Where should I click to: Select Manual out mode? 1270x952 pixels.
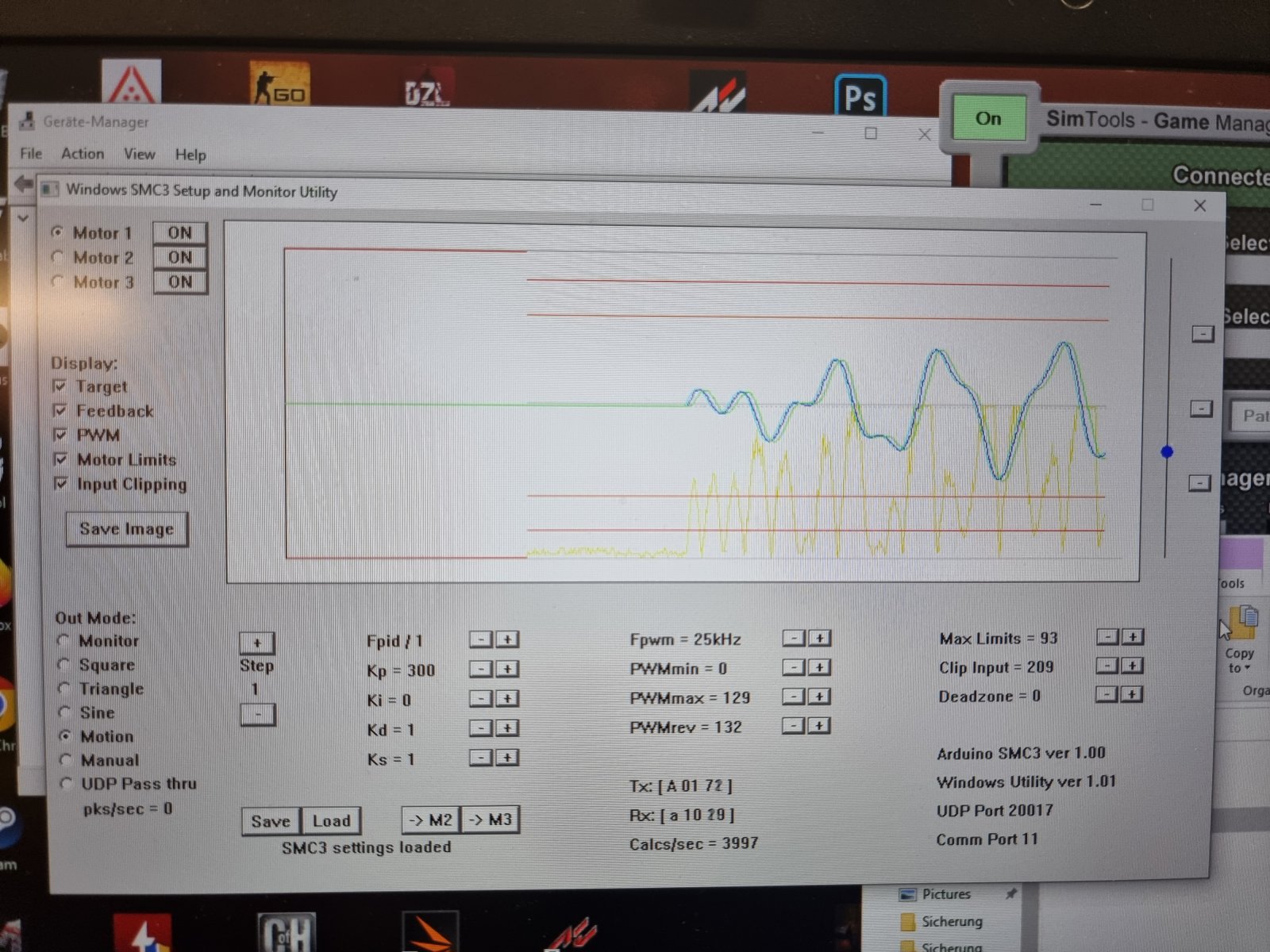(x=67, y=760)
